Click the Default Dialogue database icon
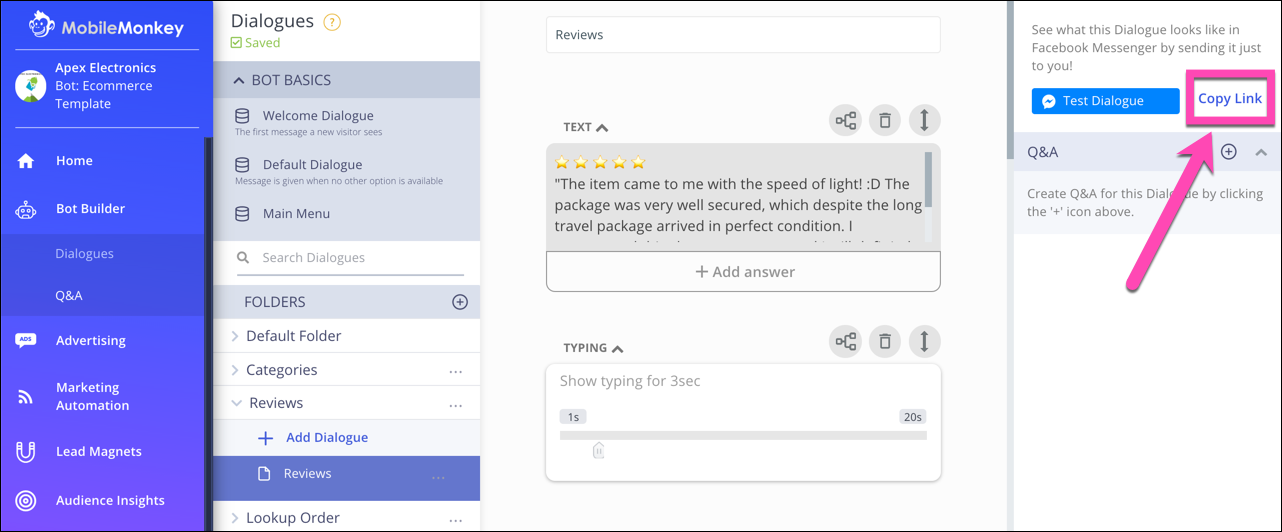The width and height of the screenshot is (1282, 532). tap(242, 165)
